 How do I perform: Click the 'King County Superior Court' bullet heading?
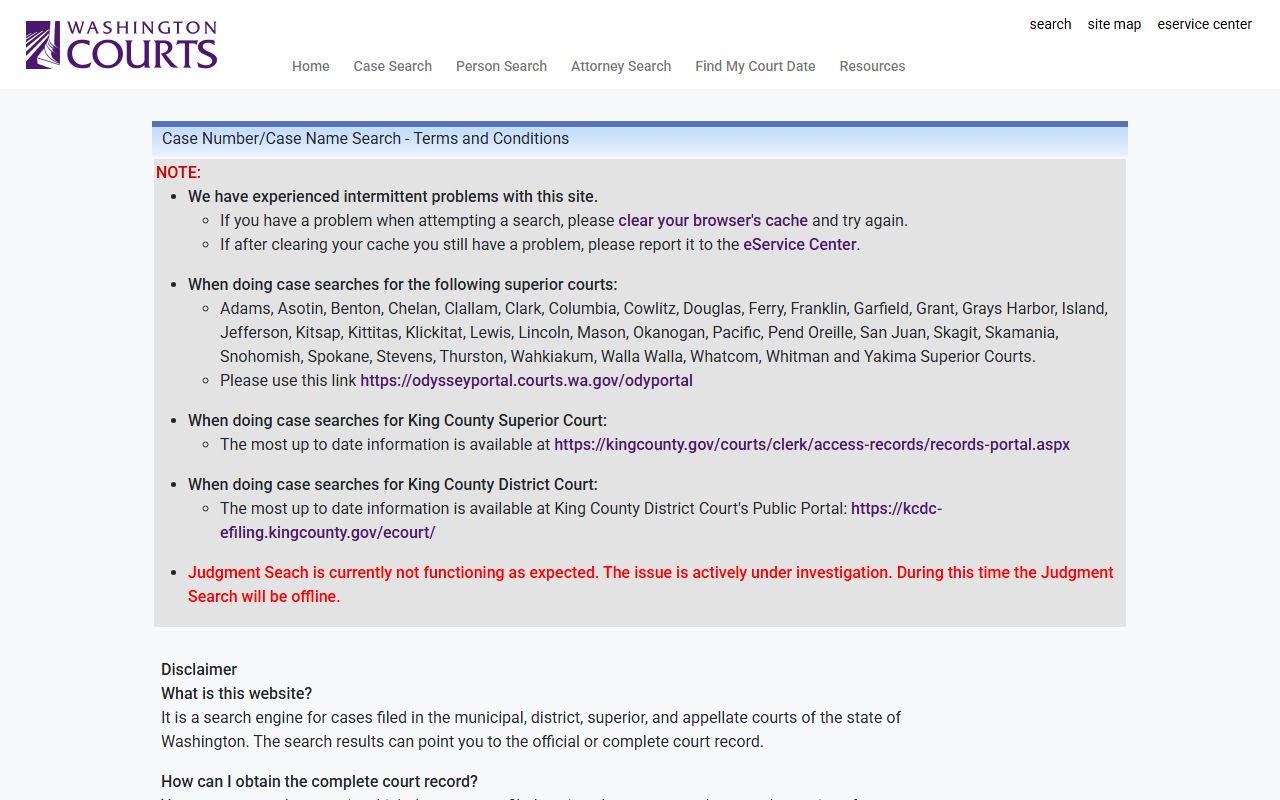[x=397, y=420]
